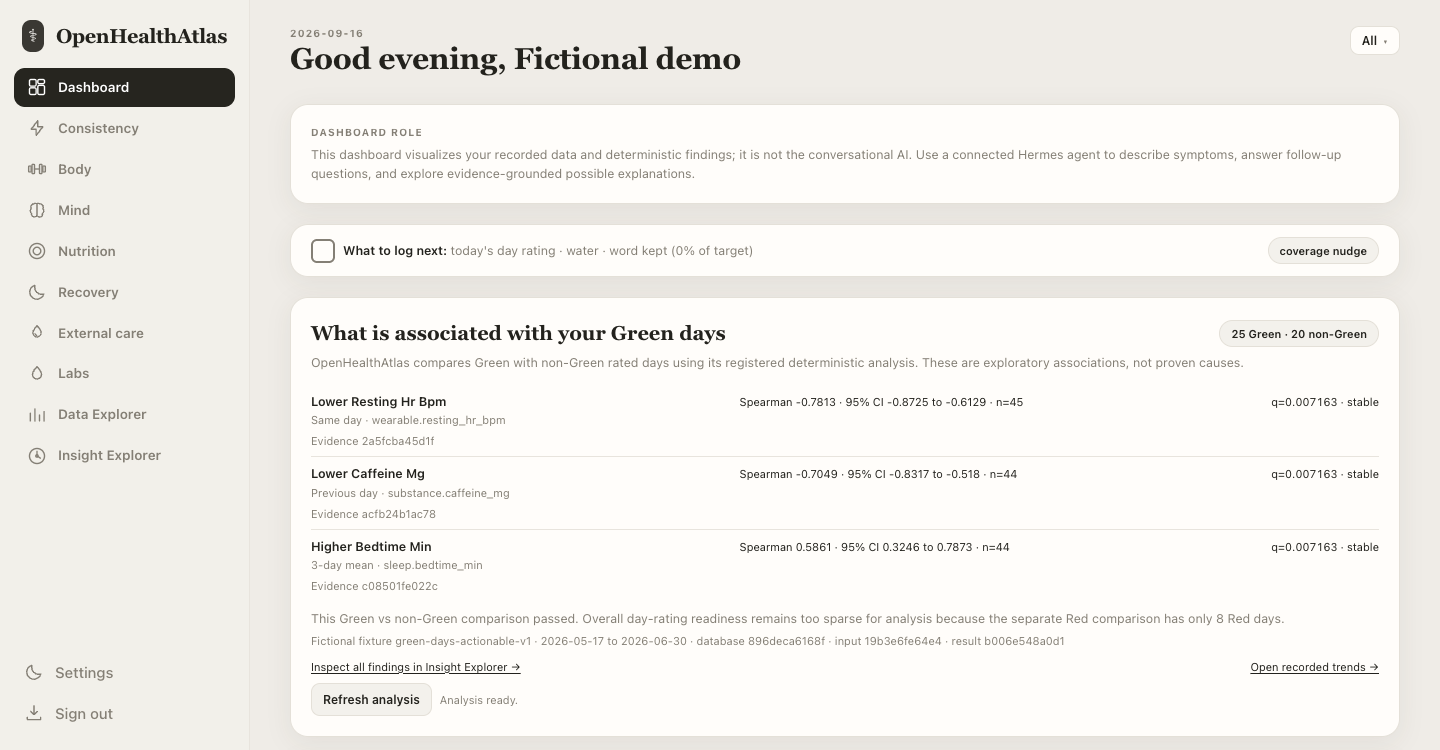1440x750 pixels.
Task: Click sleep.bedtime_min source text
Action: [x=433, y=565]
